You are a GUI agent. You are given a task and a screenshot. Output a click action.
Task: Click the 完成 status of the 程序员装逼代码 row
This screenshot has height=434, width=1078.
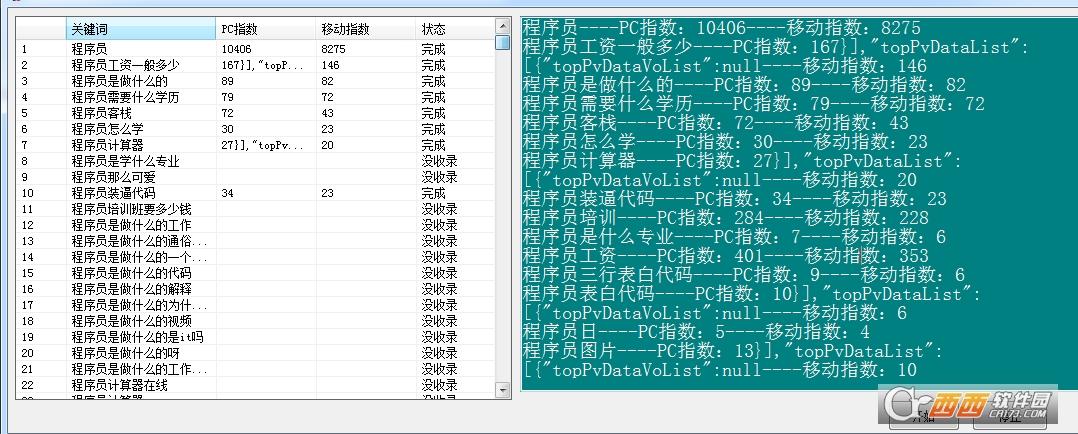433,193
